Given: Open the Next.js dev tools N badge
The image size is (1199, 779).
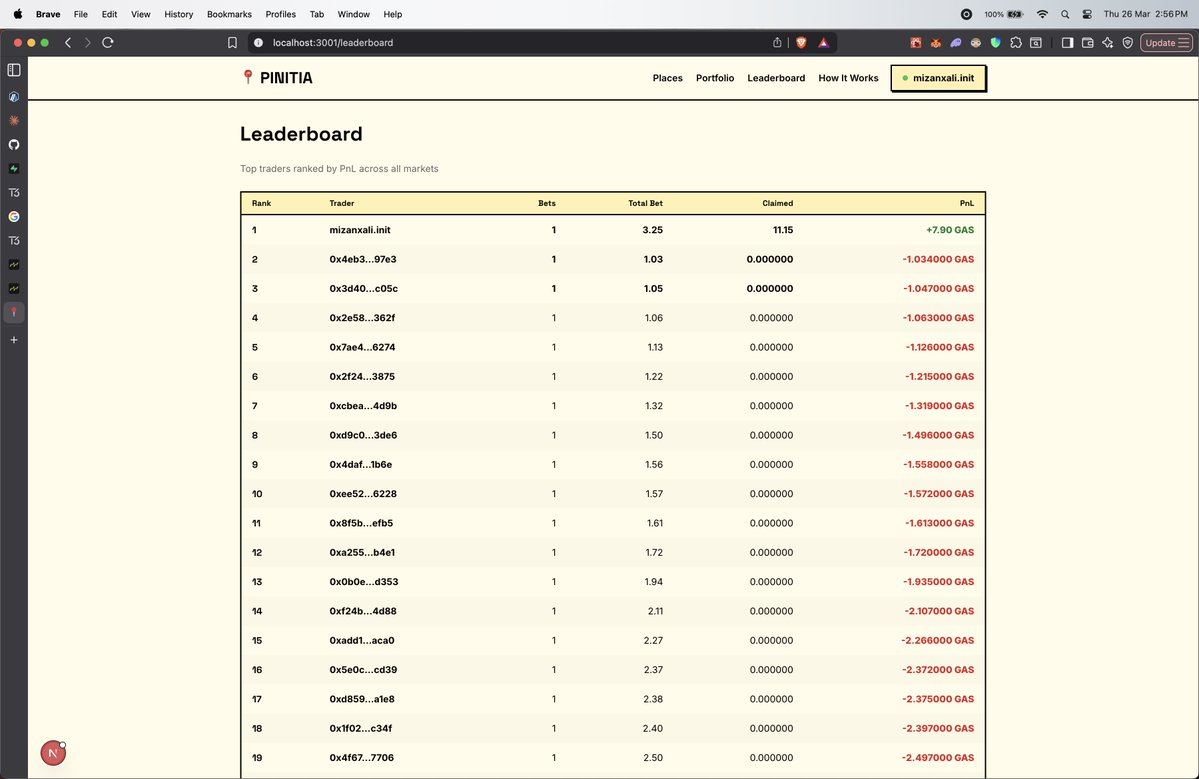Looking at the screenshot, I should tap(53, 753).
